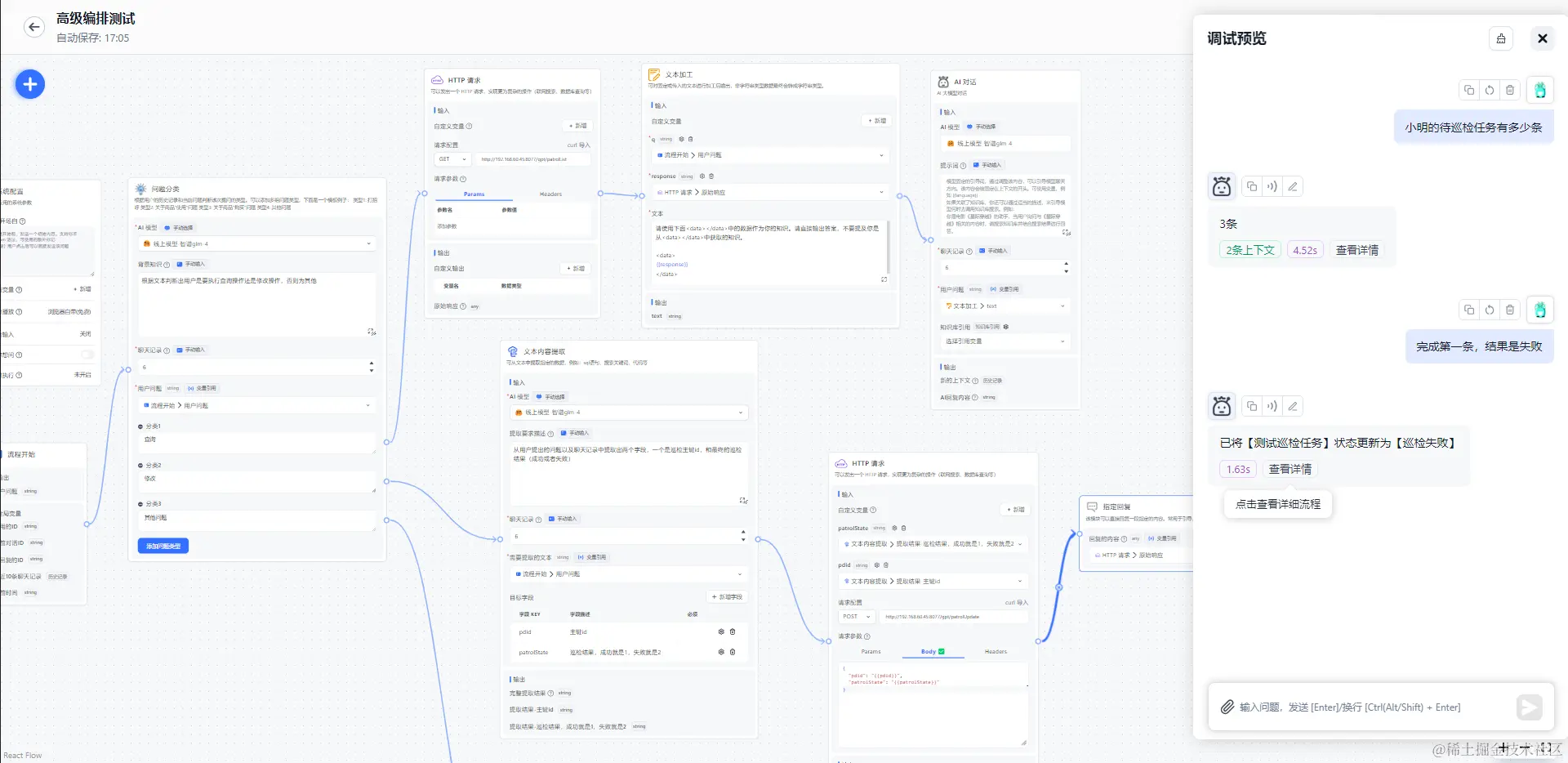Viewport: 1568px width, 763px height.
Task: Play voice for the 巡检失败 reply
Action: (x=1272, y=406)
